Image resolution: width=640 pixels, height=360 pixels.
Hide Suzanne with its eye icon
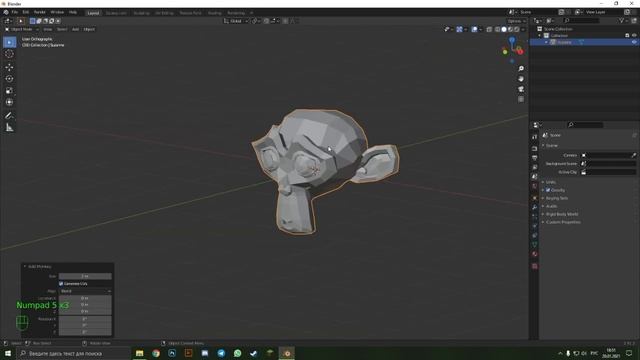point(634,42)
